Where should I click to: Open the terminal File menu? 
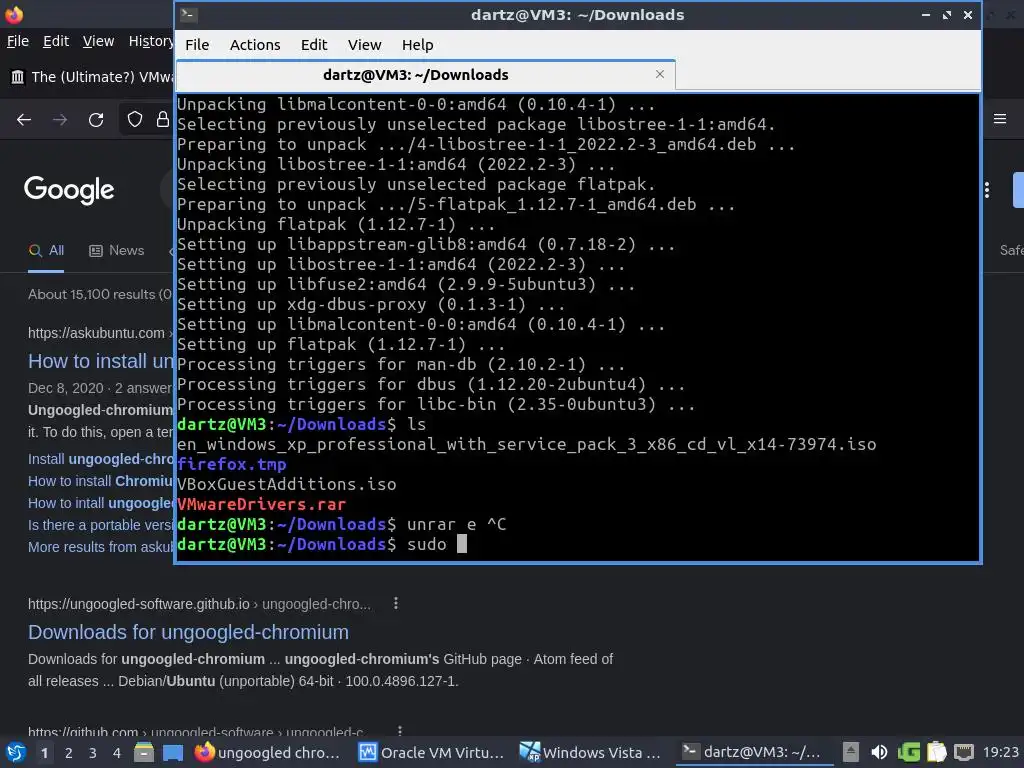tap(197, 44)
